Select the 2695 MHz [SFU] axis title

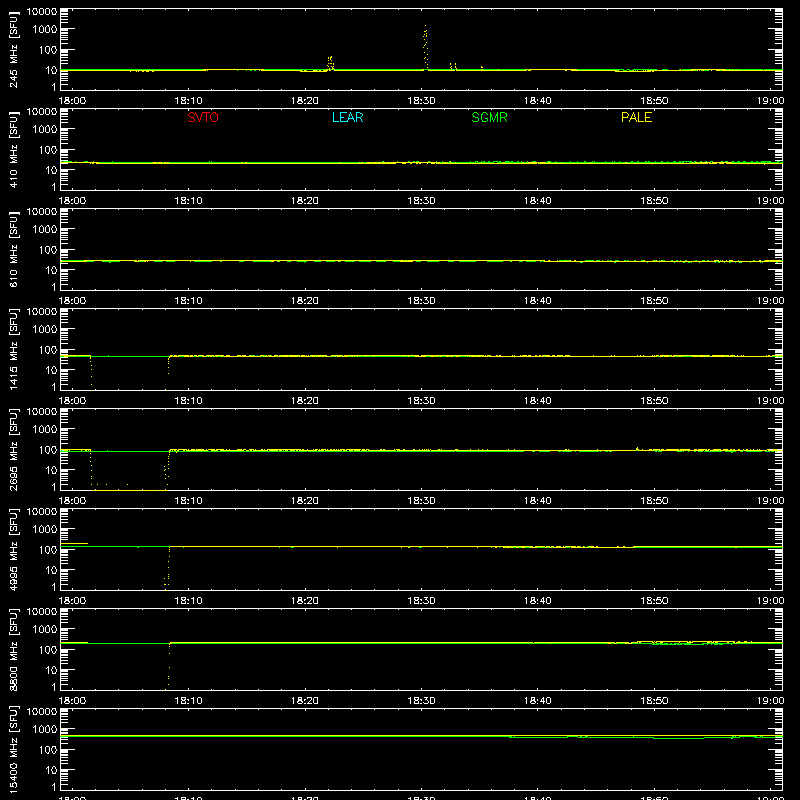tap(13, 450)
